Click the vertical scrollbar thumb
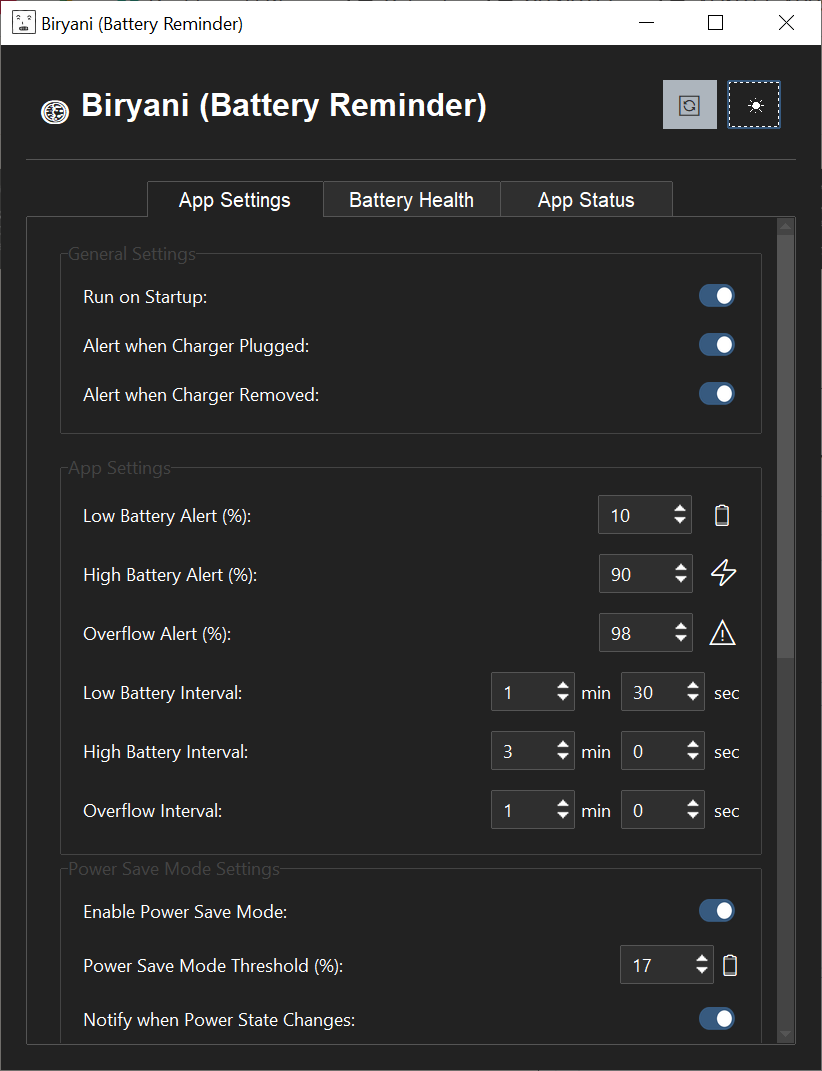 tap(786, 447)
